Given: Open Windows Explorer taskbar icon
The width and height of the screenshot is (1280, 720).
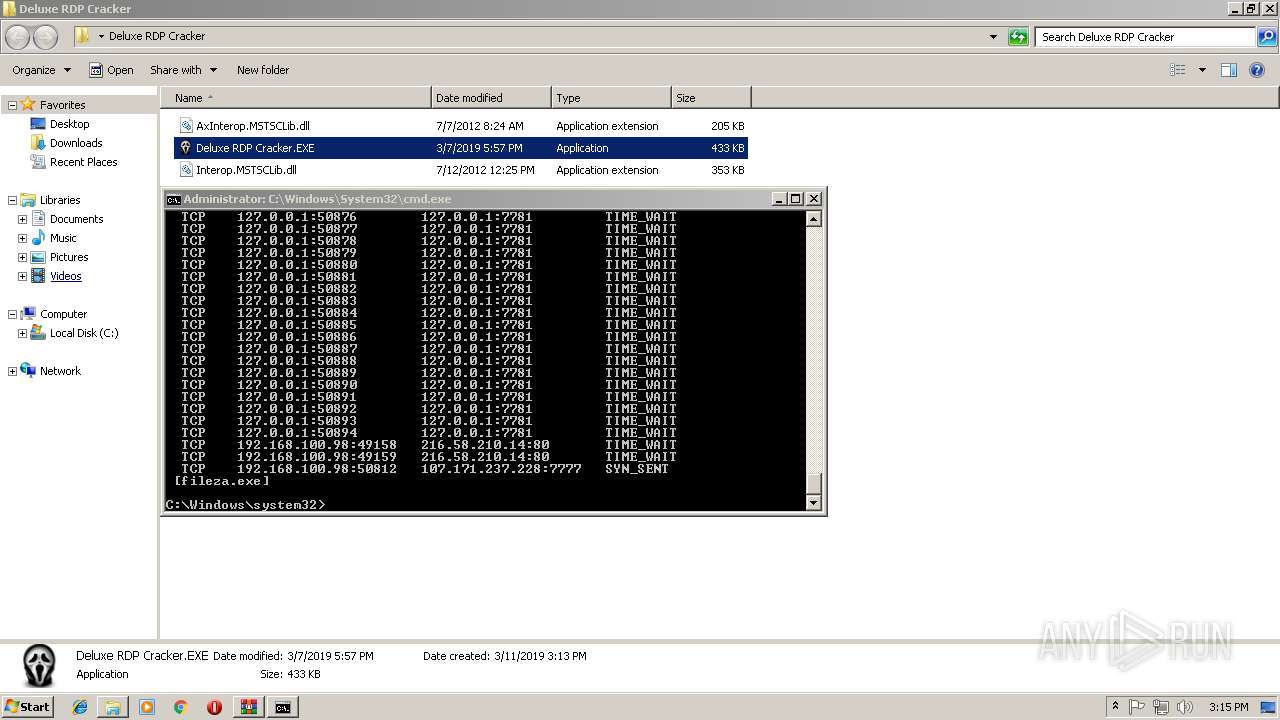Looking at the screenshot, I should click(x=113, y=707).
